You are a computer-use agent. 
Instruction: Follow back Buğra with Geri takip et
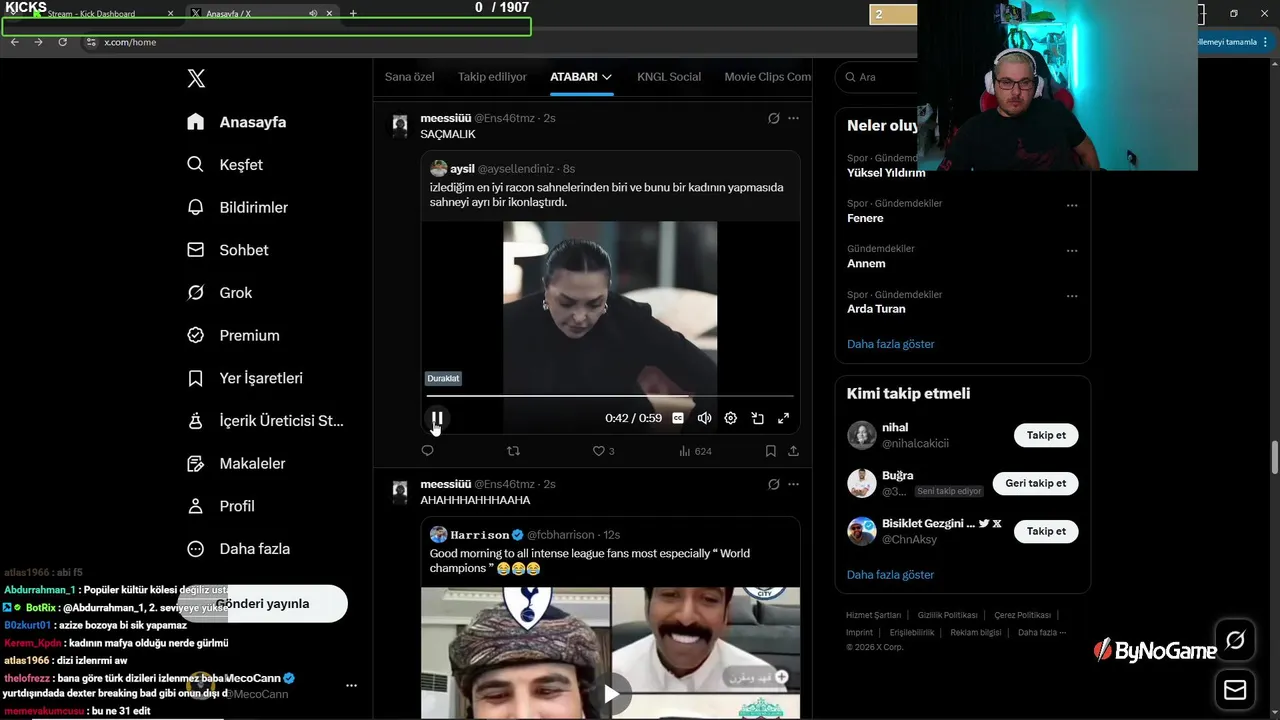[1035, 483]
